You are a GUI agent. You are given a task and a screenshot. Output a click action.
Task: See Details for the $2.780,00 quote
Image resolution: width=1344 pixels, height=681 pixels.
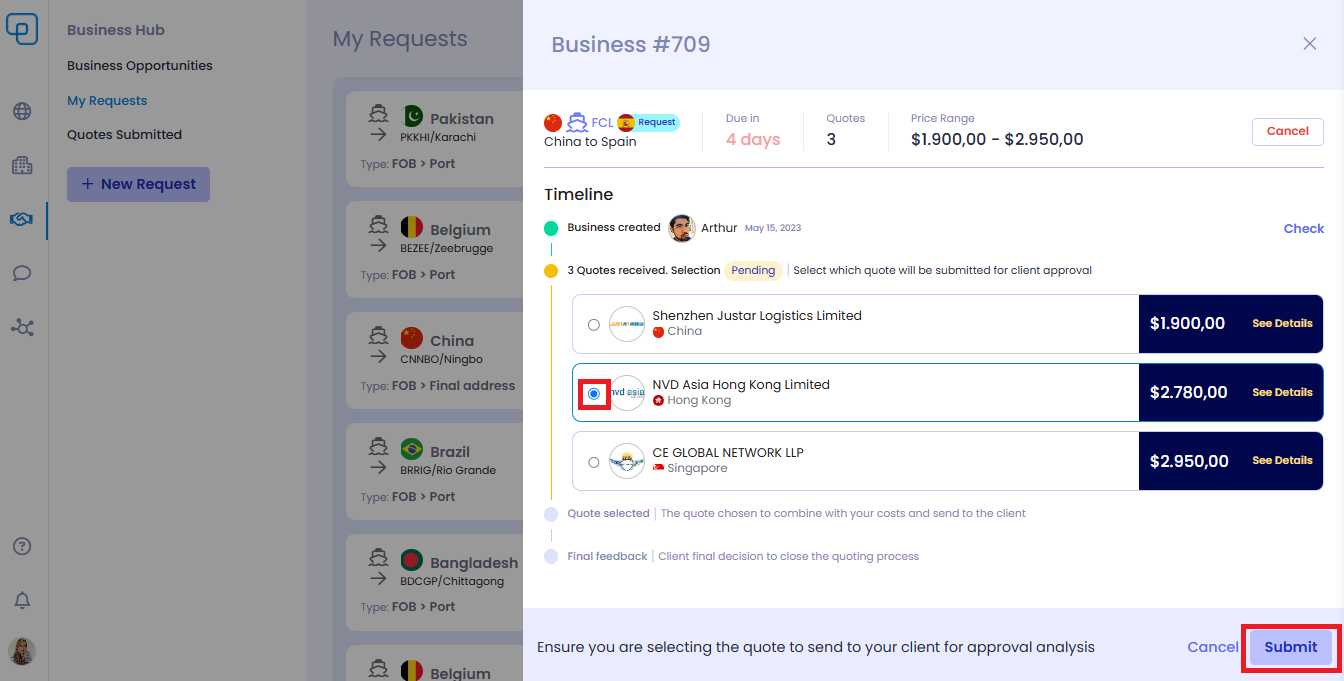coord(1282,393)
